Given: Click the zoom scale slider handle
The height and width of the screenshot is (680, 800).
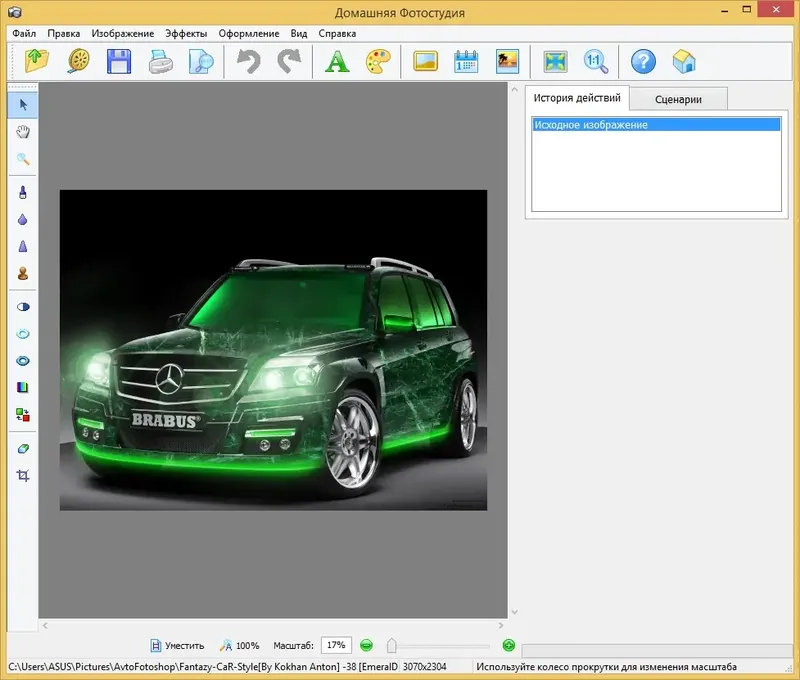Looking at the screenshot, I should pos(392,646).
